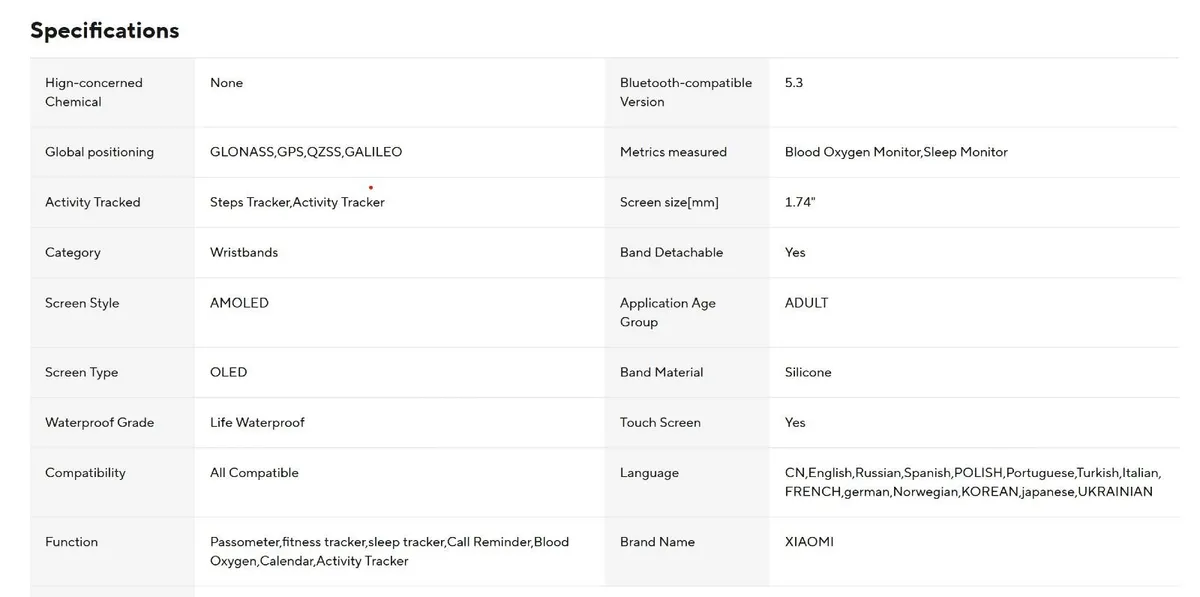Click the ADULT age group value
This screenshot has width=1200, height=597.
pyautogui.click(x=806, y=303)
